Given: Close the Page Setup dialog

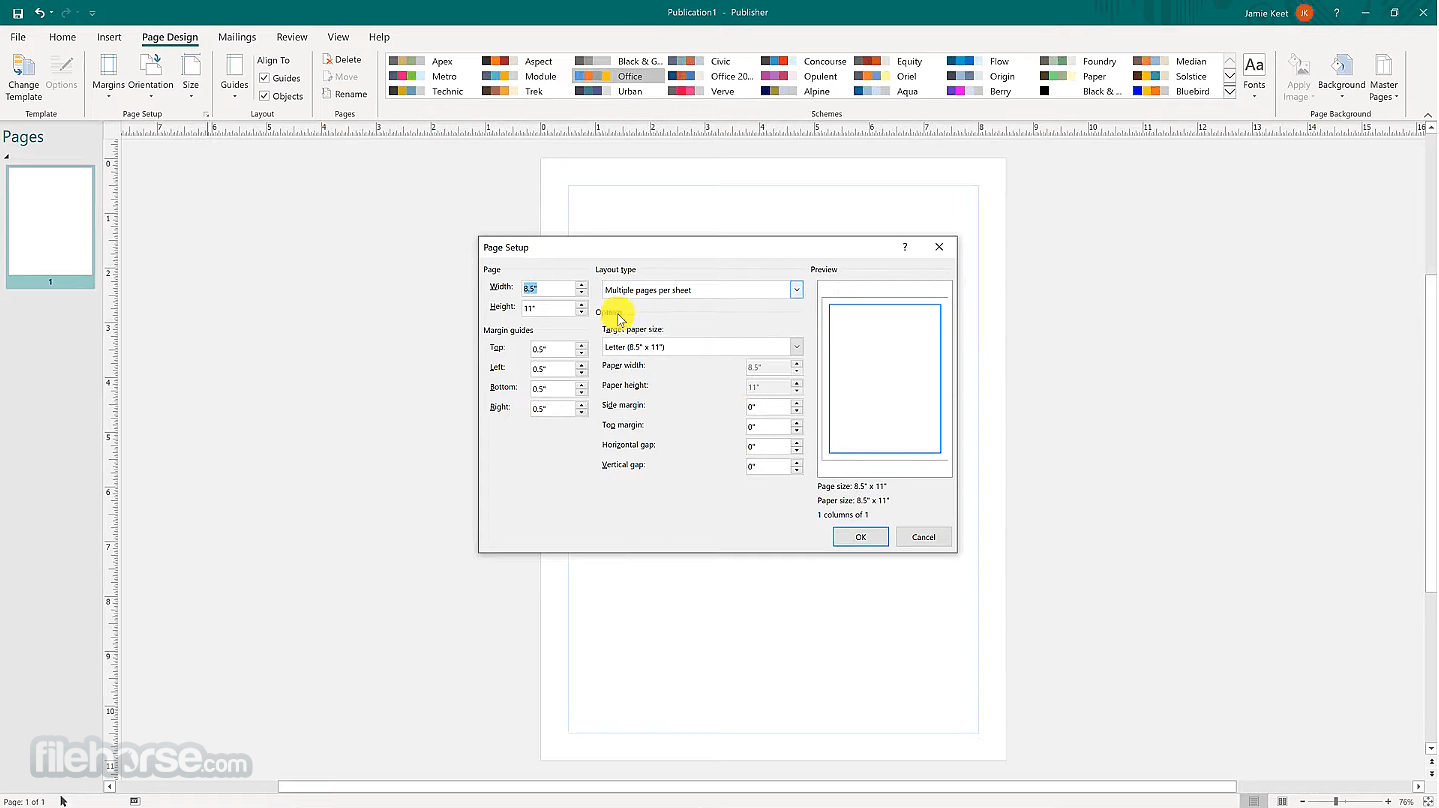Looking at the screenshot, I should click(939, 247).
